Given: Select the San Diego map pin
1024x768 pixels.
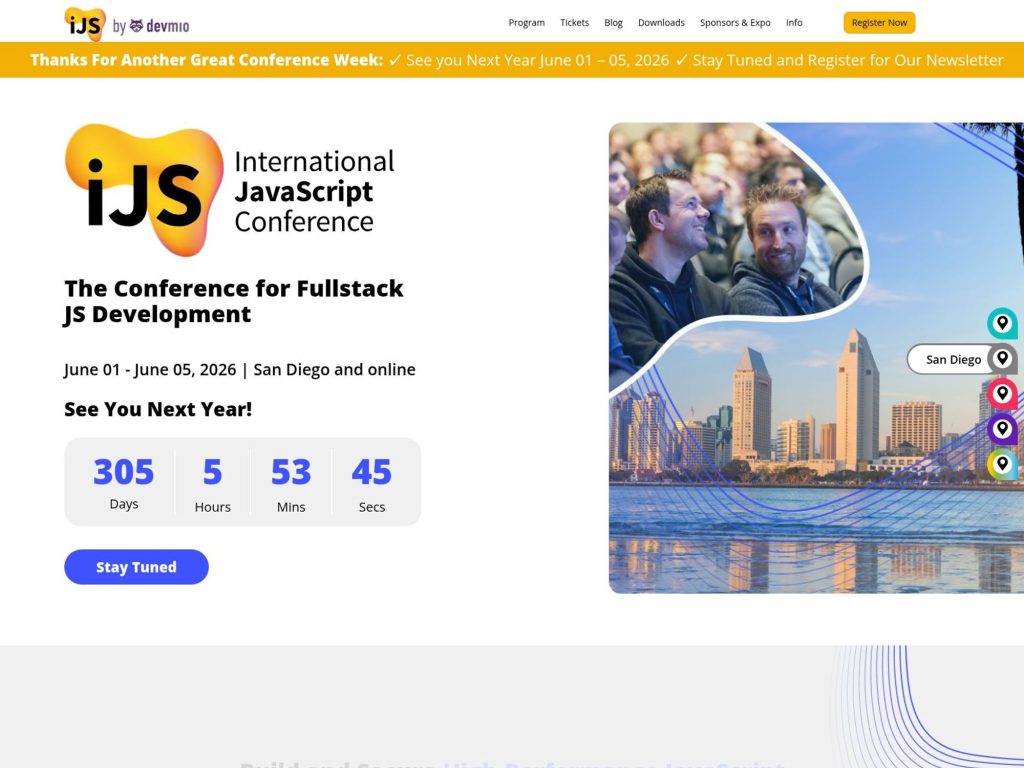Looking at the screenshot, I should [x=1002, y=358].
